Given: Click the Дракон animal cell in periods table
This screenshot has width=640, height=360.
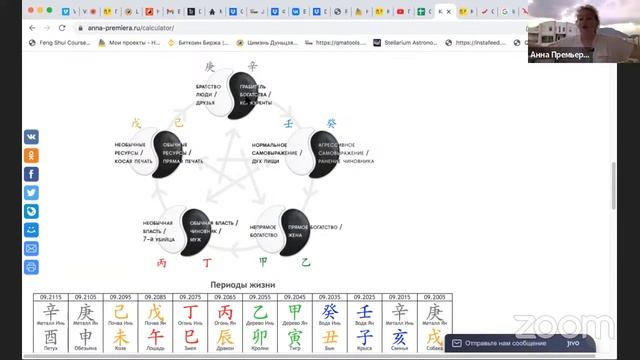Looking at the screenshot, I should [225, 340].
